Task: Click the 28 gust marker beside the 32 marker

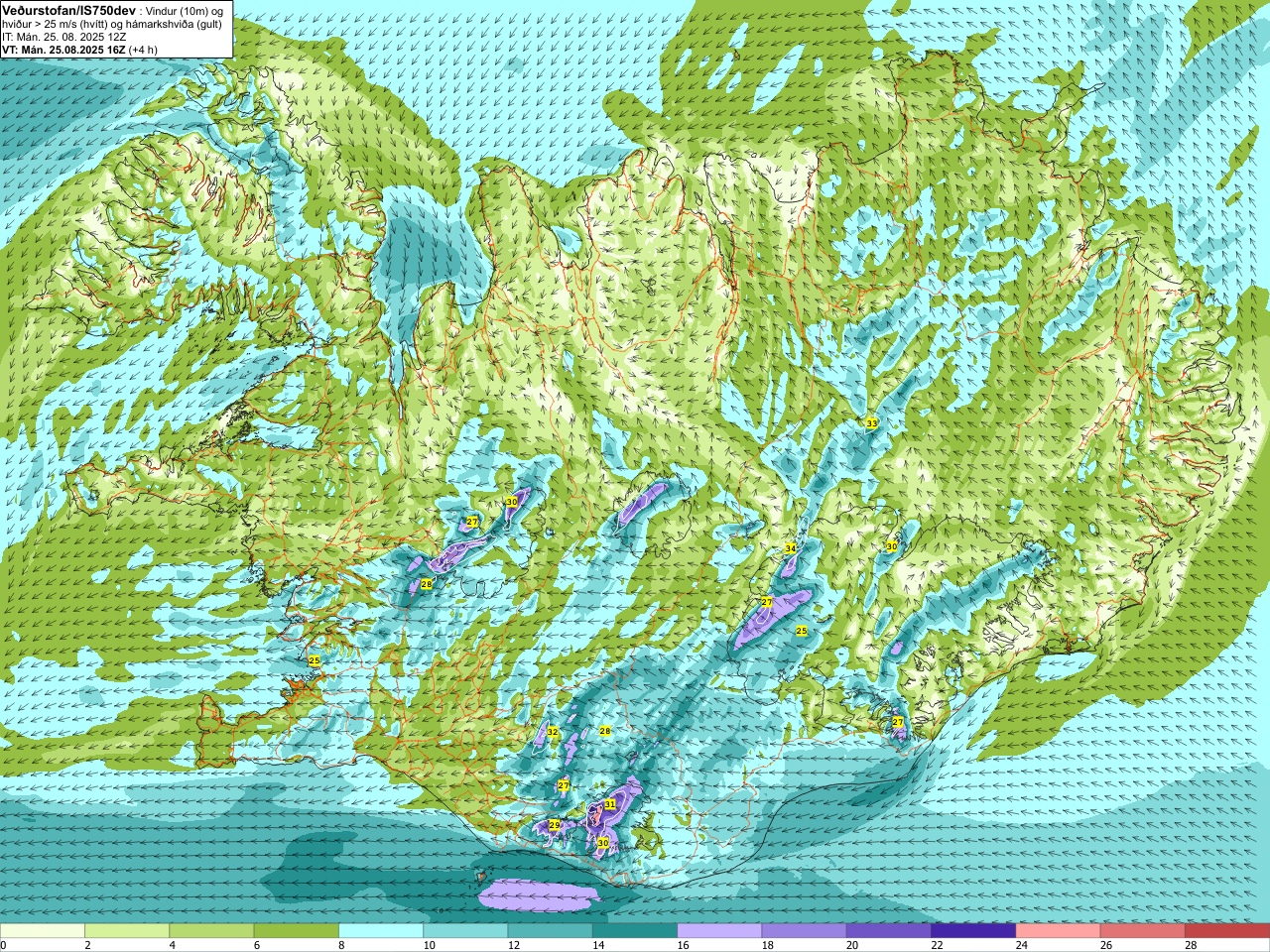Action: [x=605, y=731]
